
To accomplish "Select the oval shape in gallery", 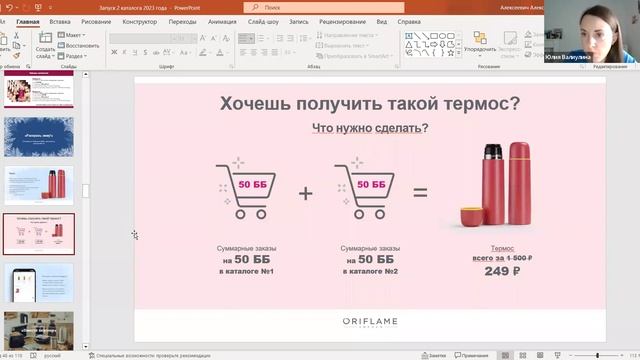I will coord(442,36).
